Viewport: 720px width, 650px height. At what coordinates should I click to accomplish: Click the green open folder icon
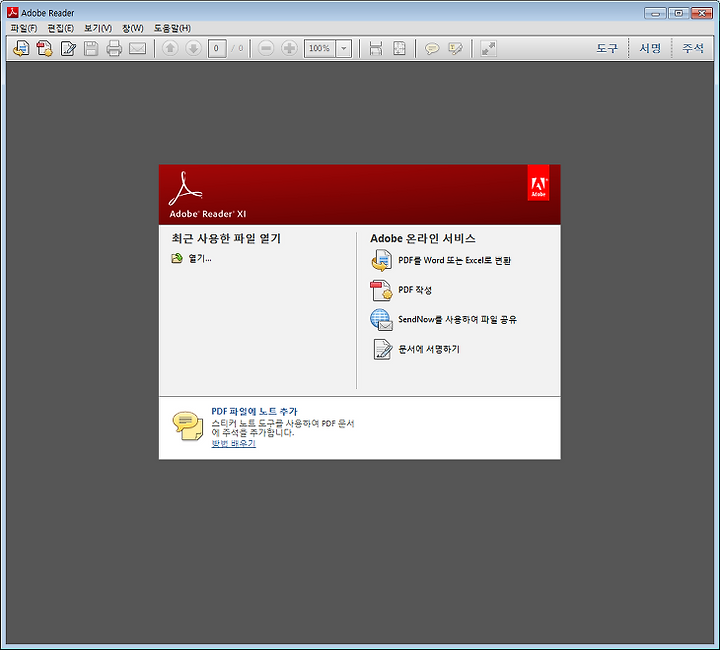point(177,258)
